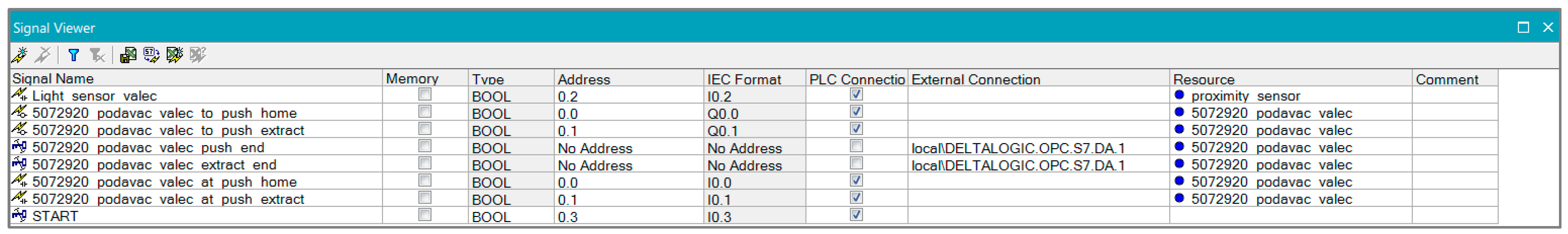Click the import signals from Excel icon

[175, 55]
